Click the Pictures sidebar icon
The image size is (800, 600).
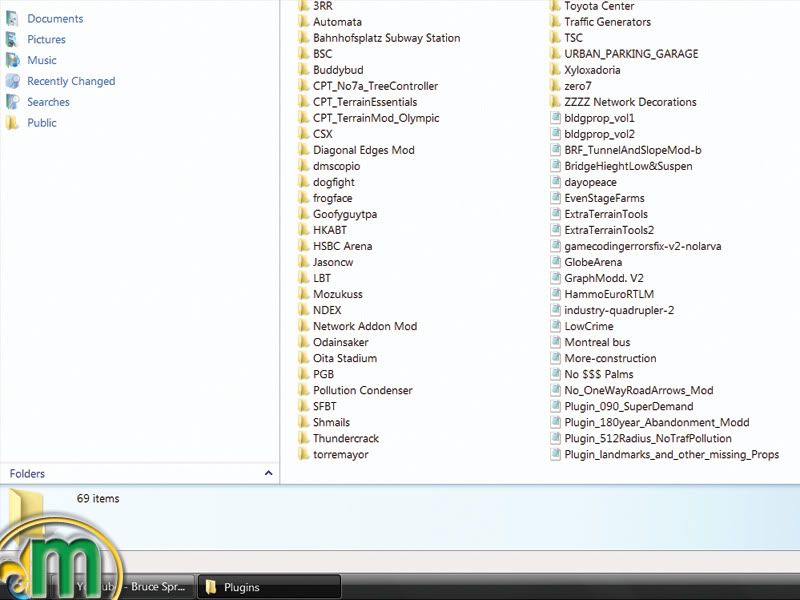(x=12, y=39)
